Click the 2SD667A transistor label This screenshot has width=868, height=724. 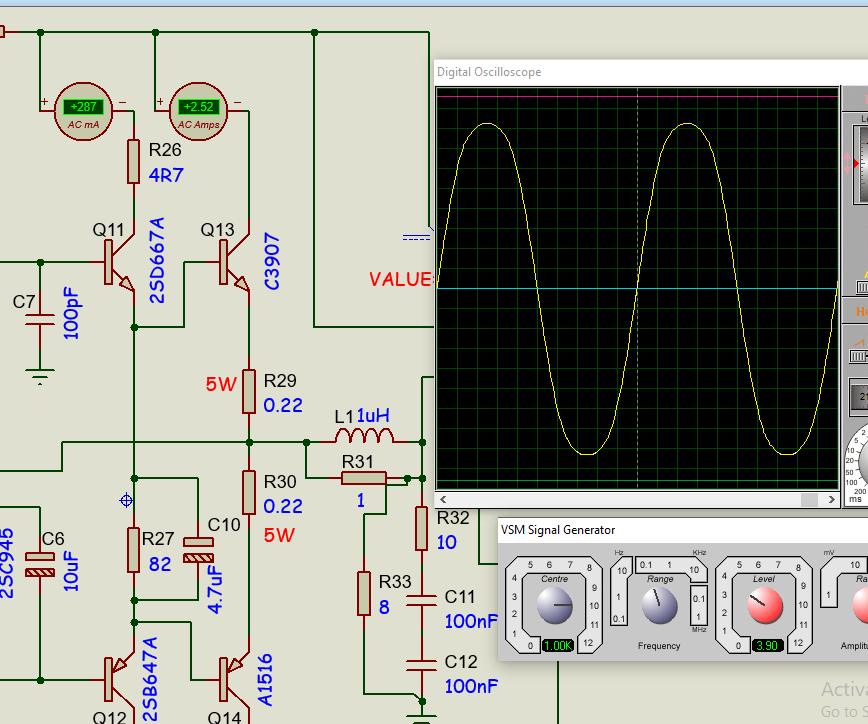(157, 260)
